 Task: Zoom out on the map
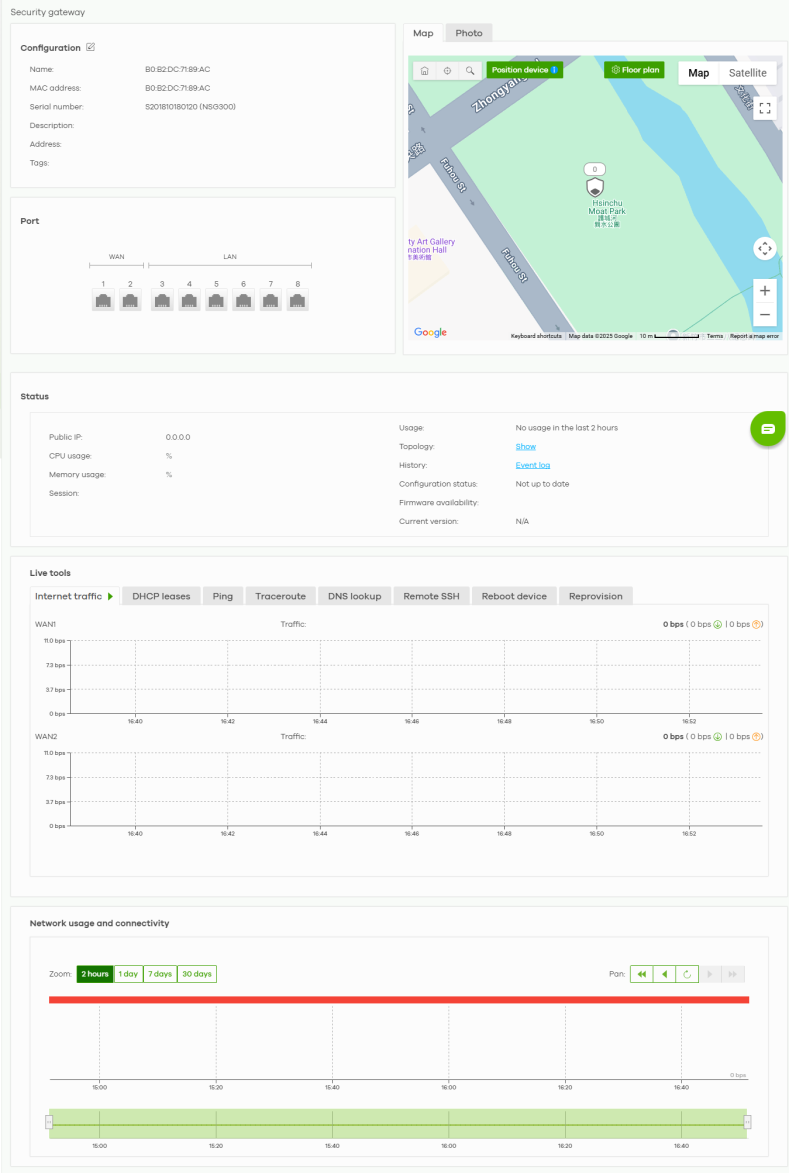point(765,315)
